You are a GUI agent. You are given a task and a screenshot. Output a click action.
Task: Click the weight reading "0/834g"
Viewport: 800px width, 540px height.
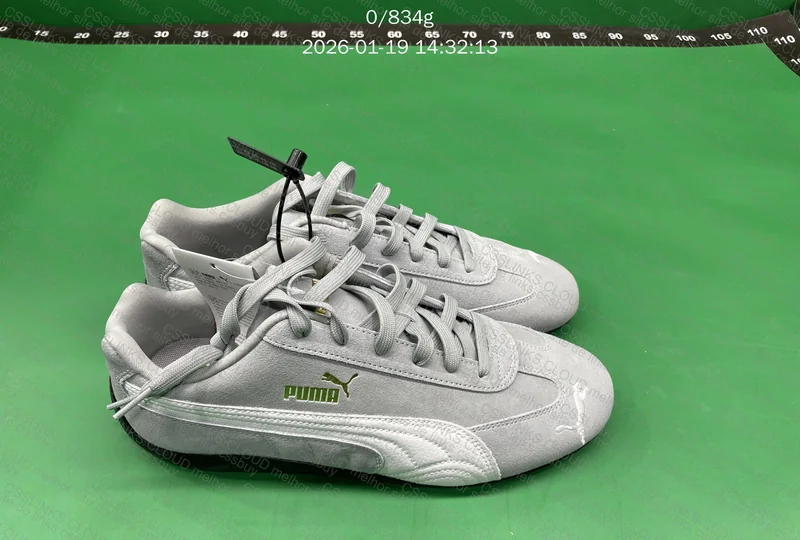click(x=399, y=18)
